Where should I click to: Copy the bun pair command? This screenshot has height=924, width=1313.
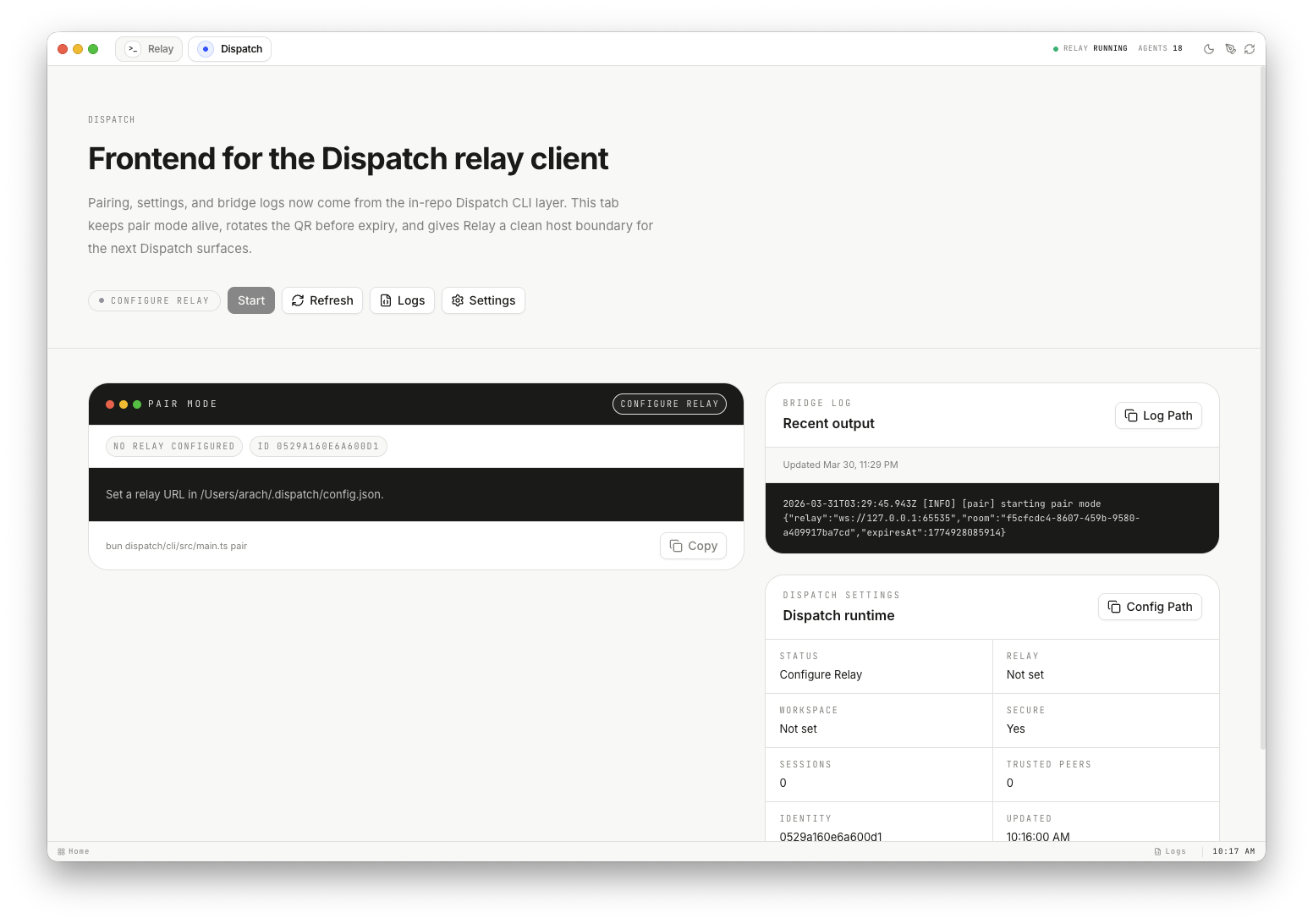coord(693,546)
